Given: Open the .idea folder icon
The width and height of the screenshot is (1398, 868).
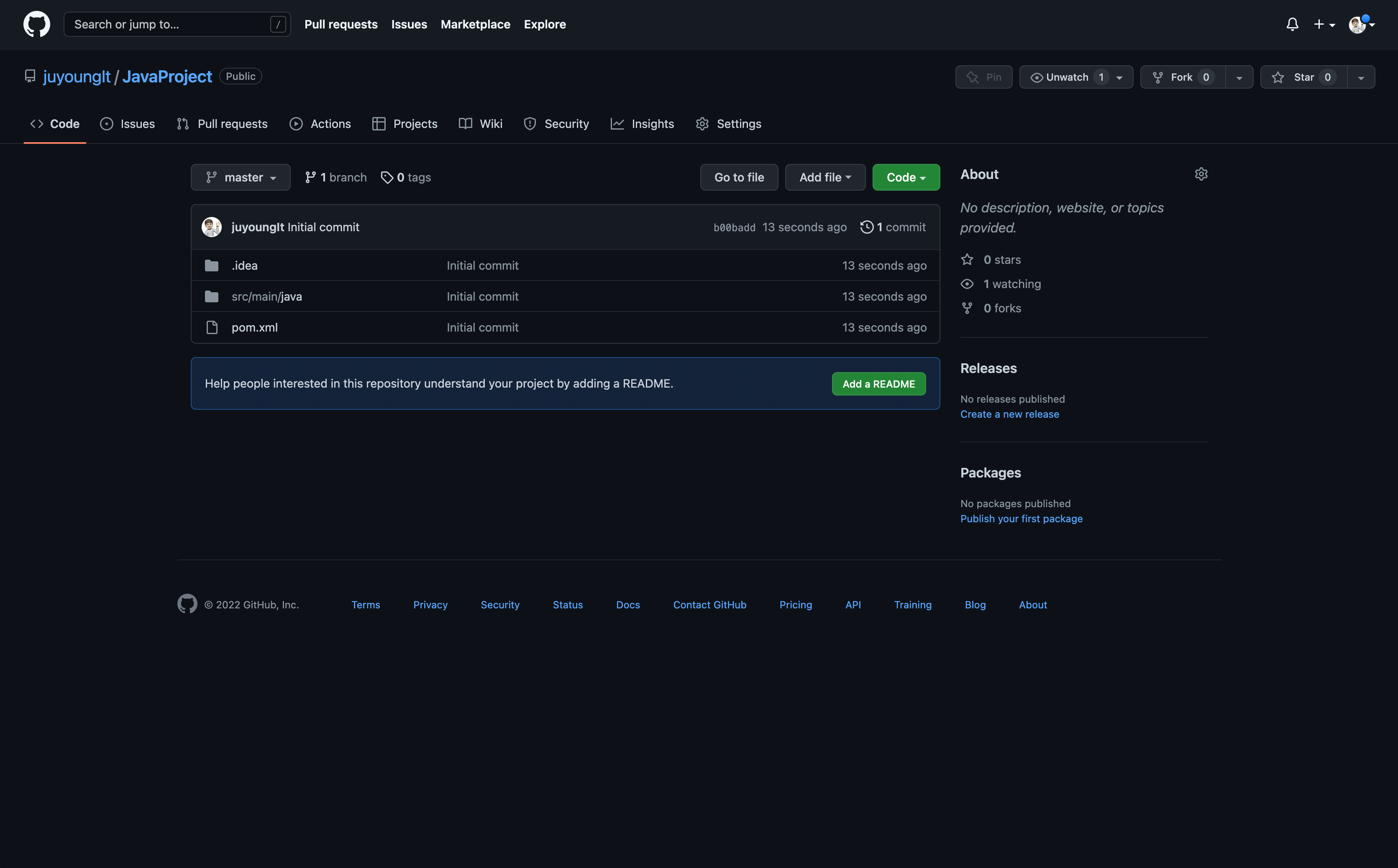Looking at the screenshot, I should (211, 265).
